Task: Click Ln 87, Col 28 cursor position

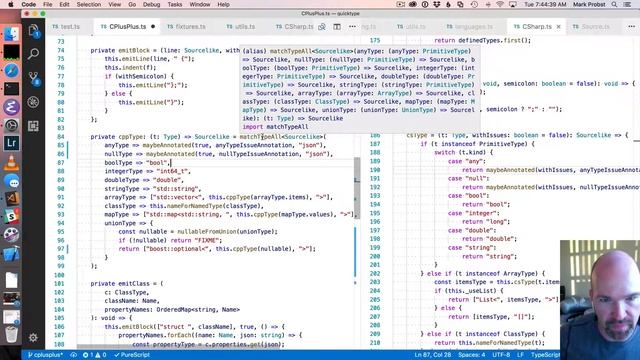Action: [433, 355]
